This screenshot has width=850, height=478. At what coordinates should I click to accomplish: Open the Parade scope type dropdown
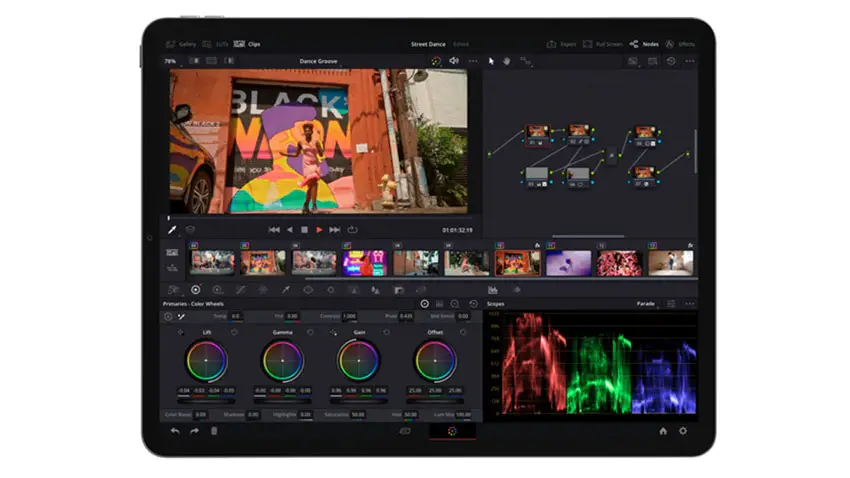click(x=647, y=304)
